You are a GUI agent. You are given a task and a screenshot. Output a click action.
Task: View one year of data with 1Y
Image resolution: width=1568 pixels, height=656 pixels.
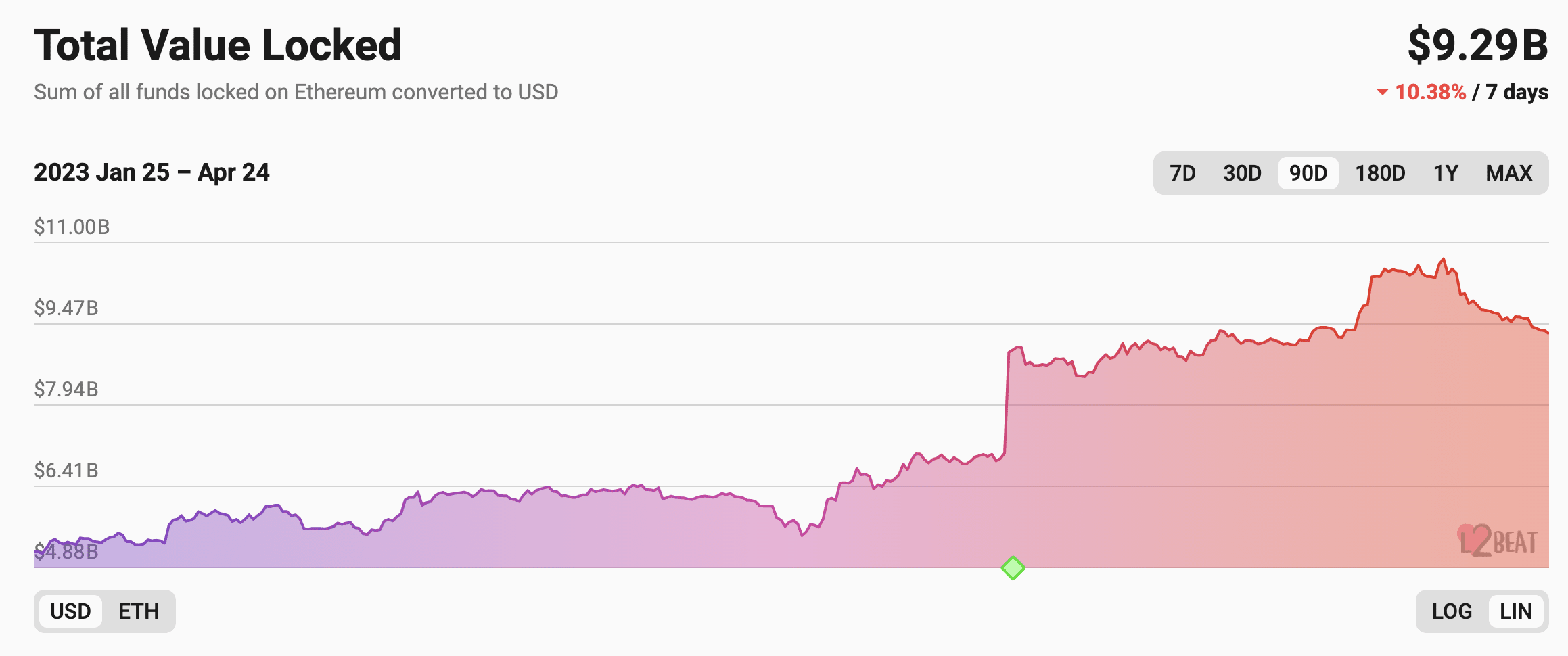click(x=1446, y=173)
